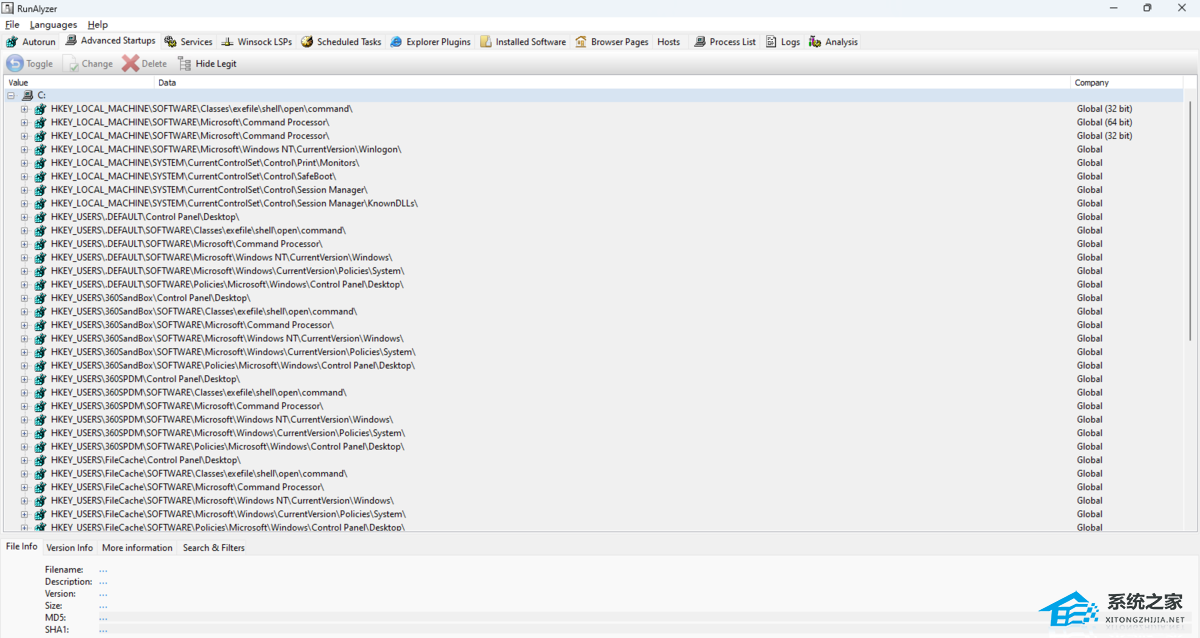Sort by the Value column header
The height and width of the screenshot is (638, 1200).
coord(79,83)
